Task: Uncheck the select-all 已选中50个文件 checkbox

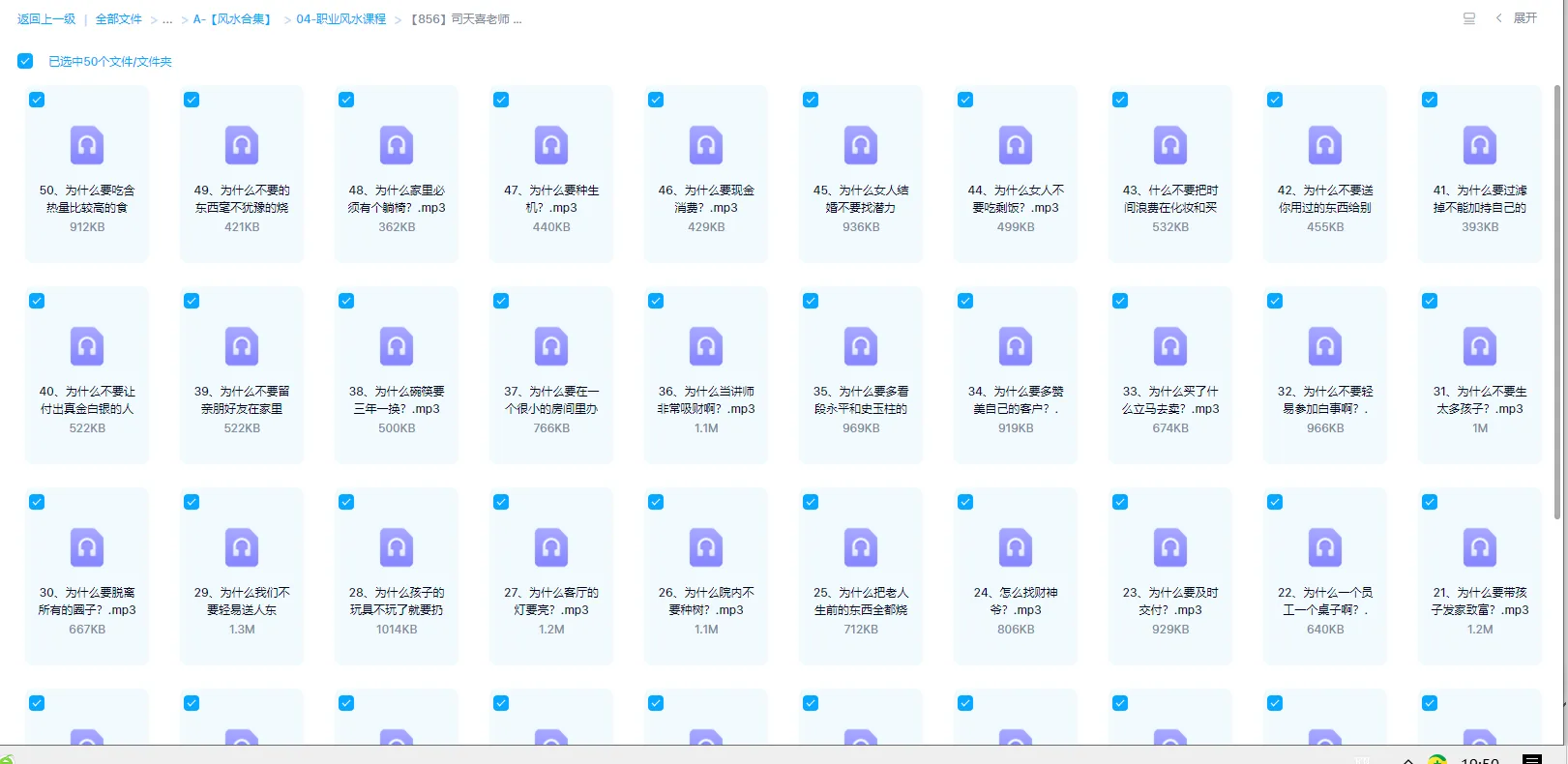Action: pos(25,61)
